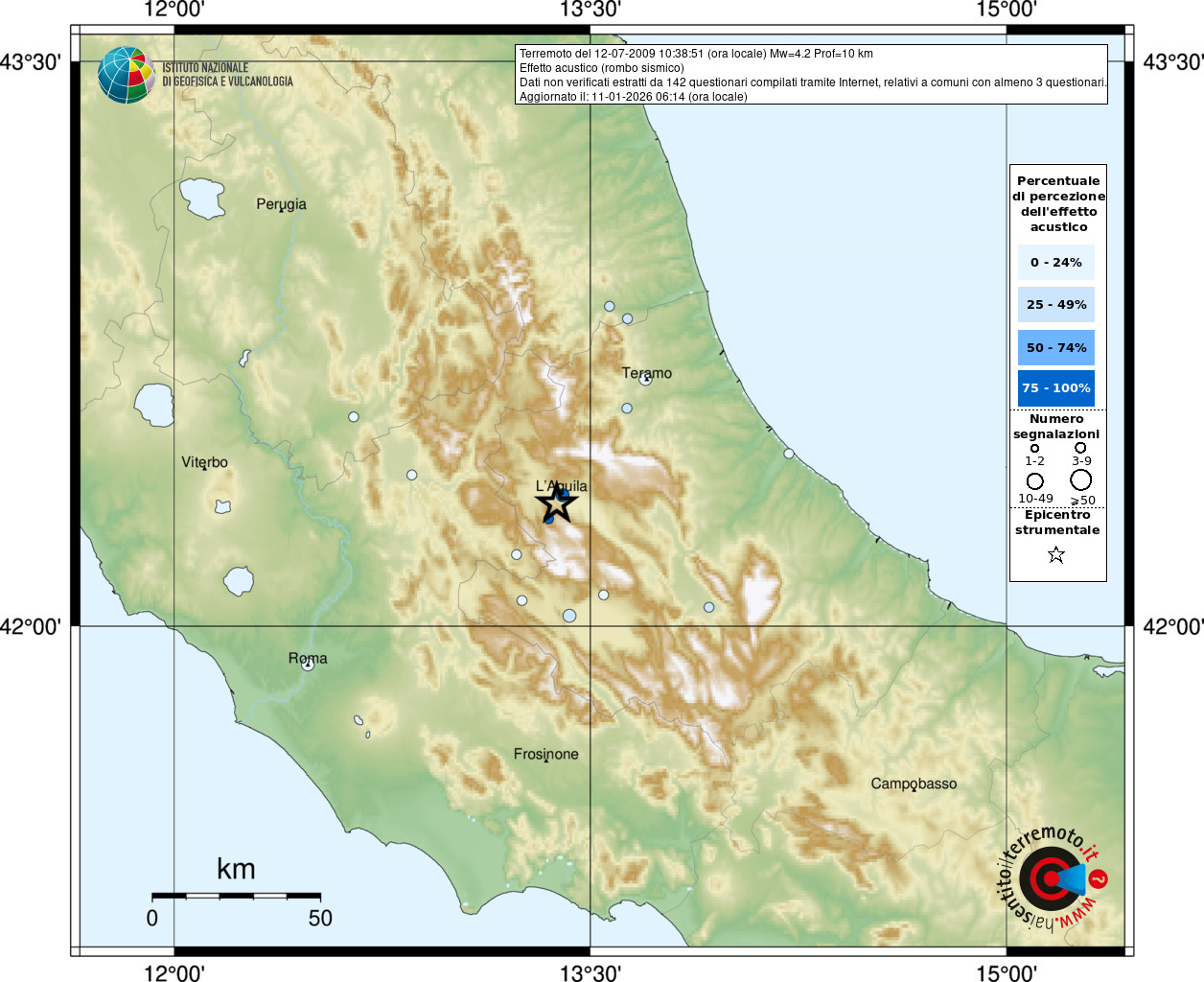The image size is (1204, 982).
Task: Click the black and white scale bar
Action: [235, 896]
